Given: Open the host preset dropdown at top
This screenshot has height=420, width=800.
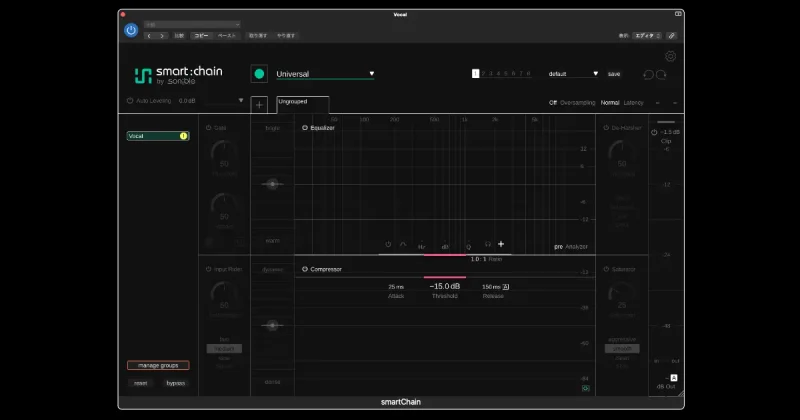Looking at the screenshot, I should tap(192, 24).
